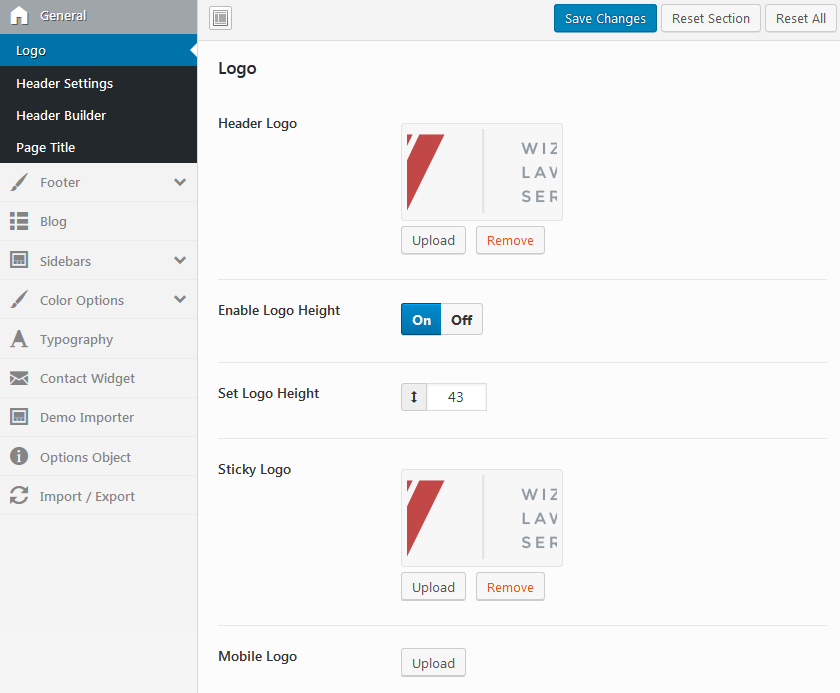Expand the Color Options chevron

(180, 300)
